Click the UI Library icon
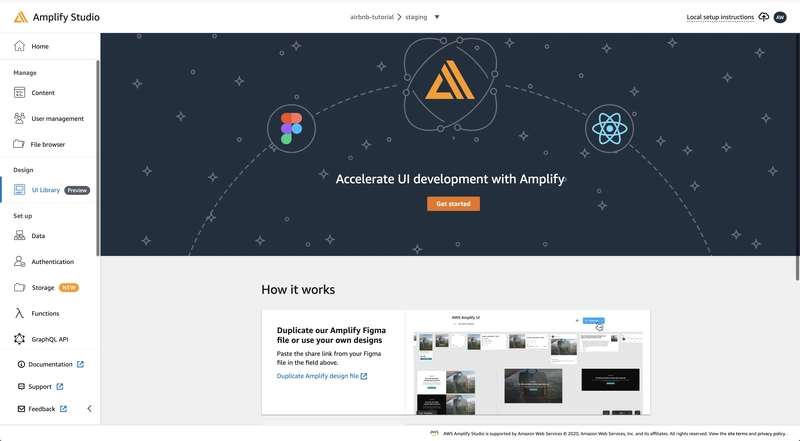 19,190
